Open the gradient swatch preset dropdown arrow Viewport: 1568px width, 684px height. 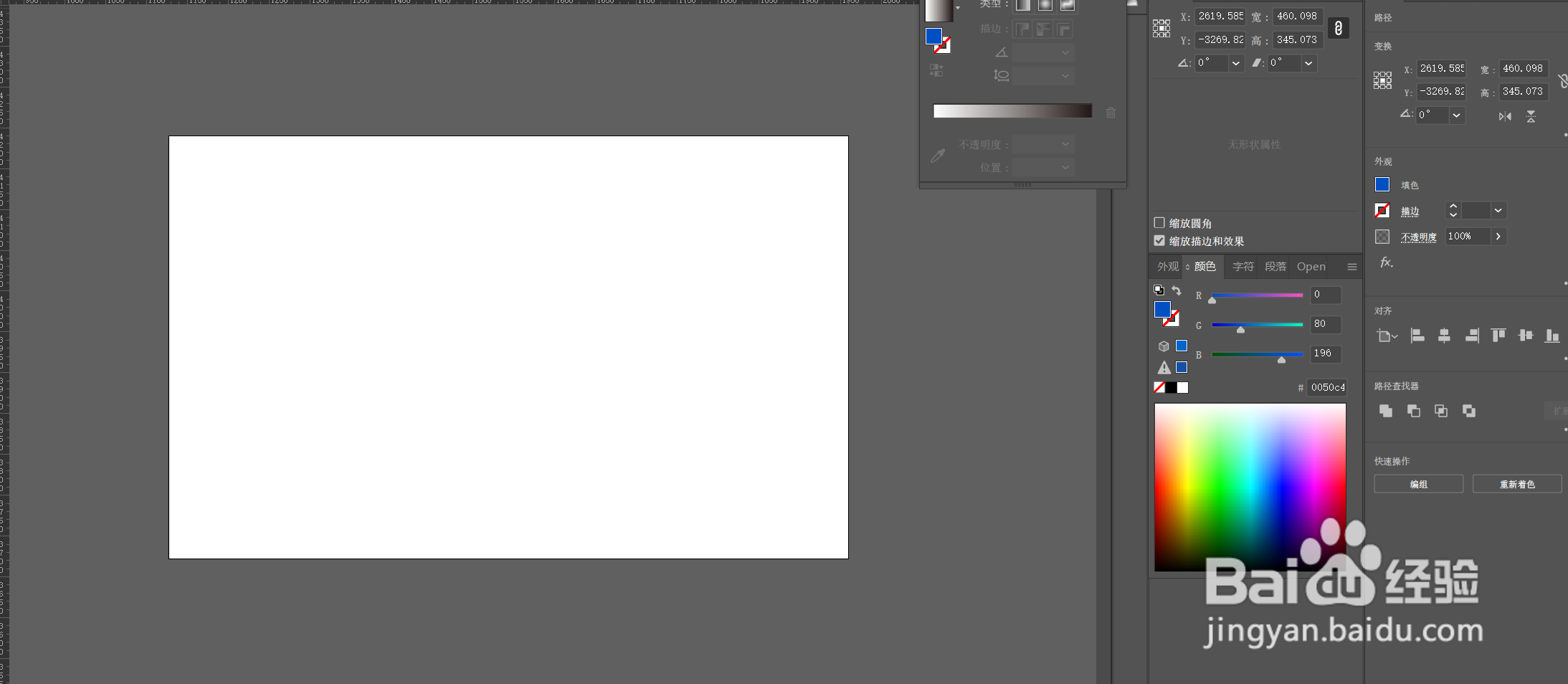pyautogui.click(x=958, y=8)
